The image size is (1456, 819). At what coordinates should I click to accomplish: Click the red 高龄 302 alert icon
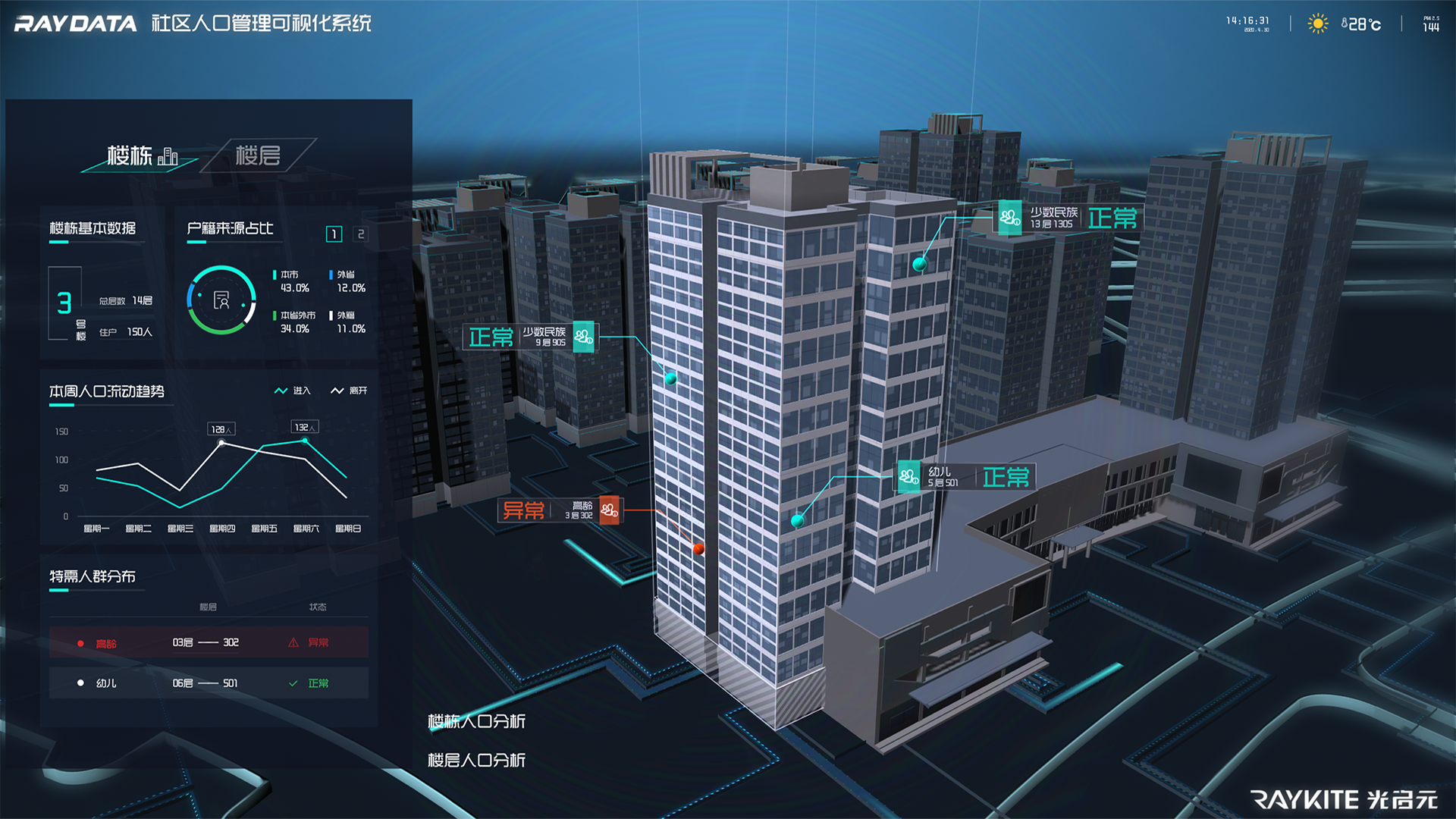609,510
